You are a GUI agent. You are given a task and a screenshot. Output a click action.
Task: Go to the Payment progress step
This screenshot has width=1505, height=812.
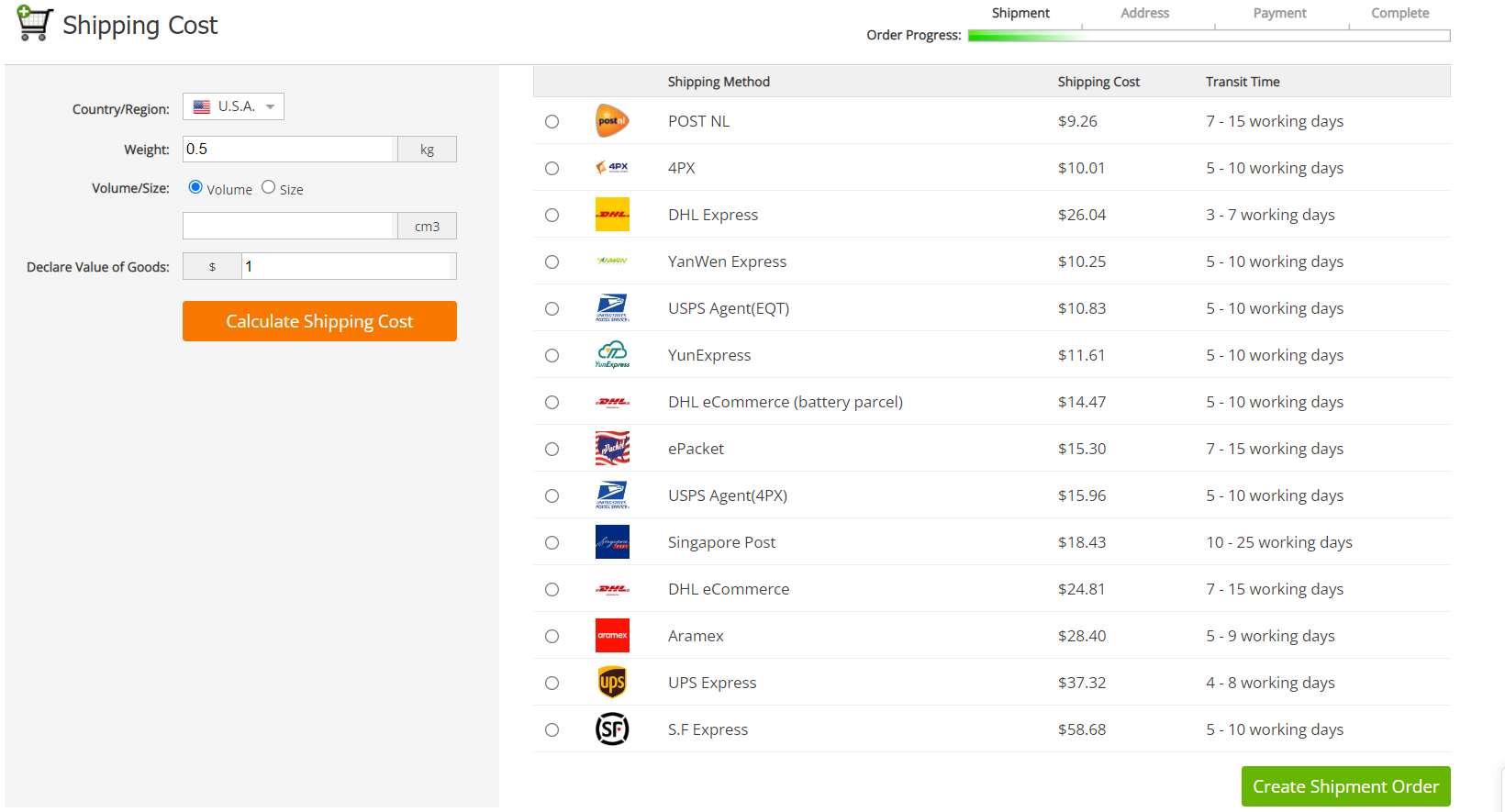coord(1279,13)
